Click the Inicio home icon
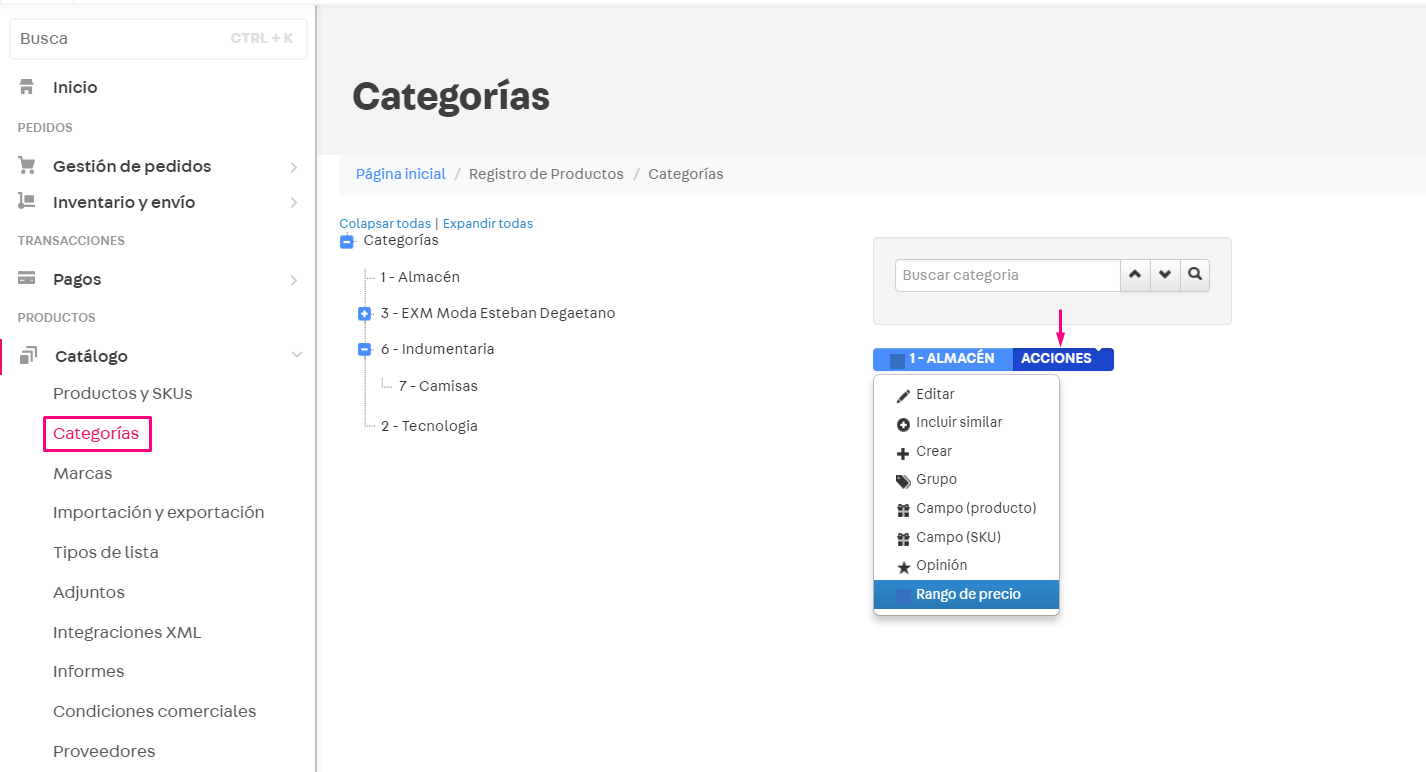 pos(29,87)
